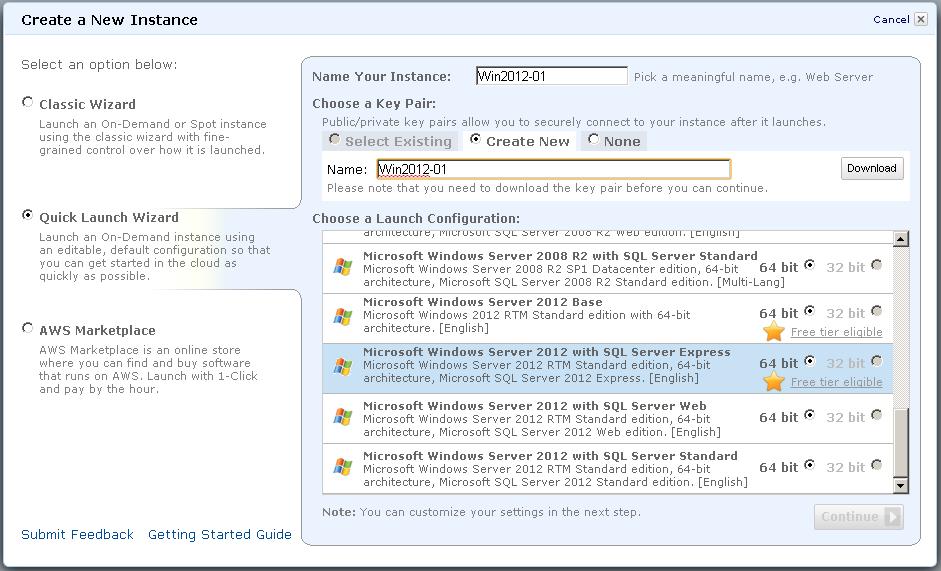Image resolution: width=941 pixels, height=571 pixels.
Task: Click Windows icon beside Server 2012 SQL Express
Action: tap(343, 366)
